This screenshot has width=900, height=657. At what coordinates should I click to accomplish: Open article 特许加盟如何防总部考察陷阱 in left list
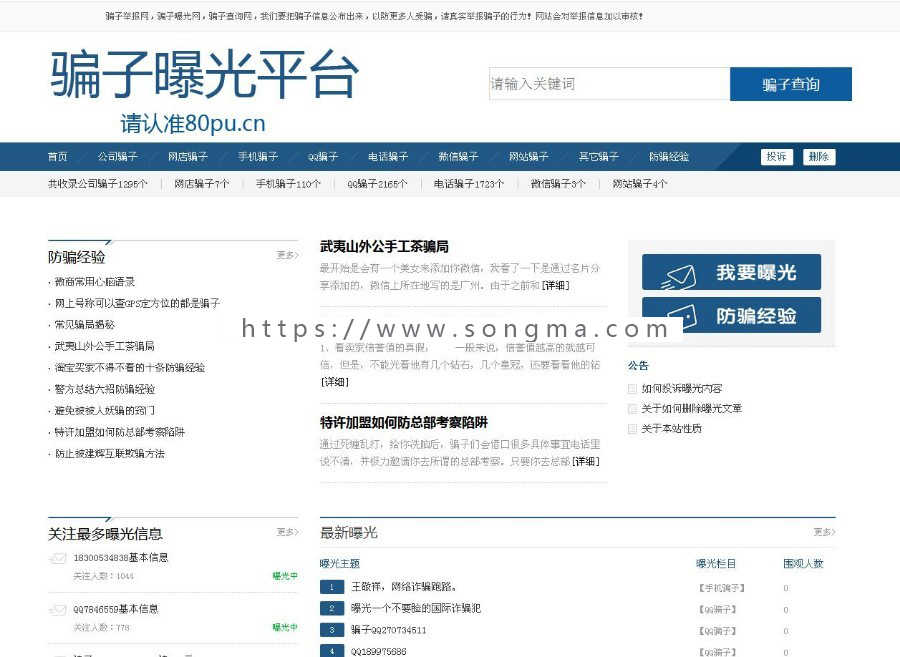click(119, 432)
